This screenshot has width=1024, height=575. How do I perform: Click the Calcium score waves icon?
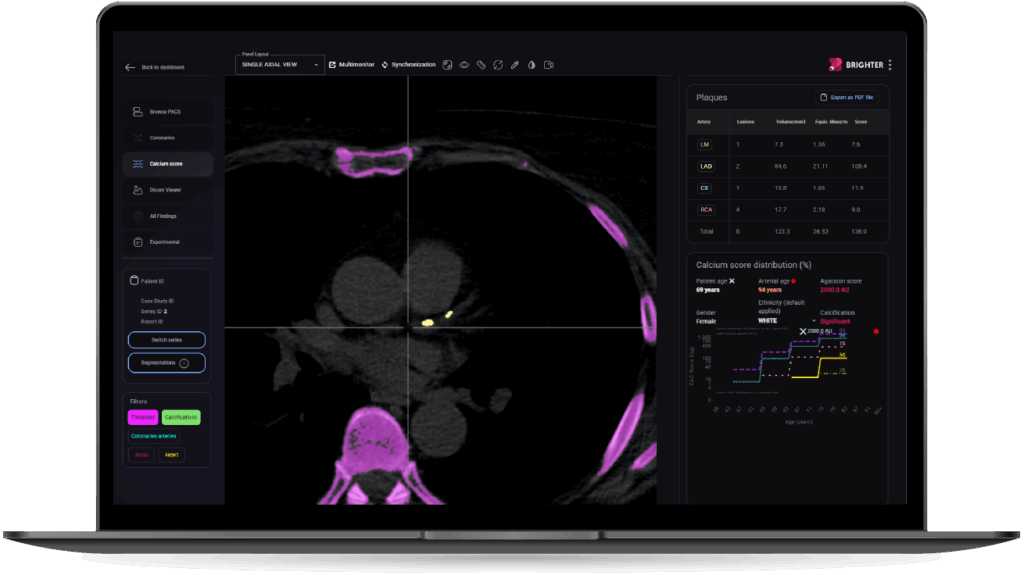point(138,164)
